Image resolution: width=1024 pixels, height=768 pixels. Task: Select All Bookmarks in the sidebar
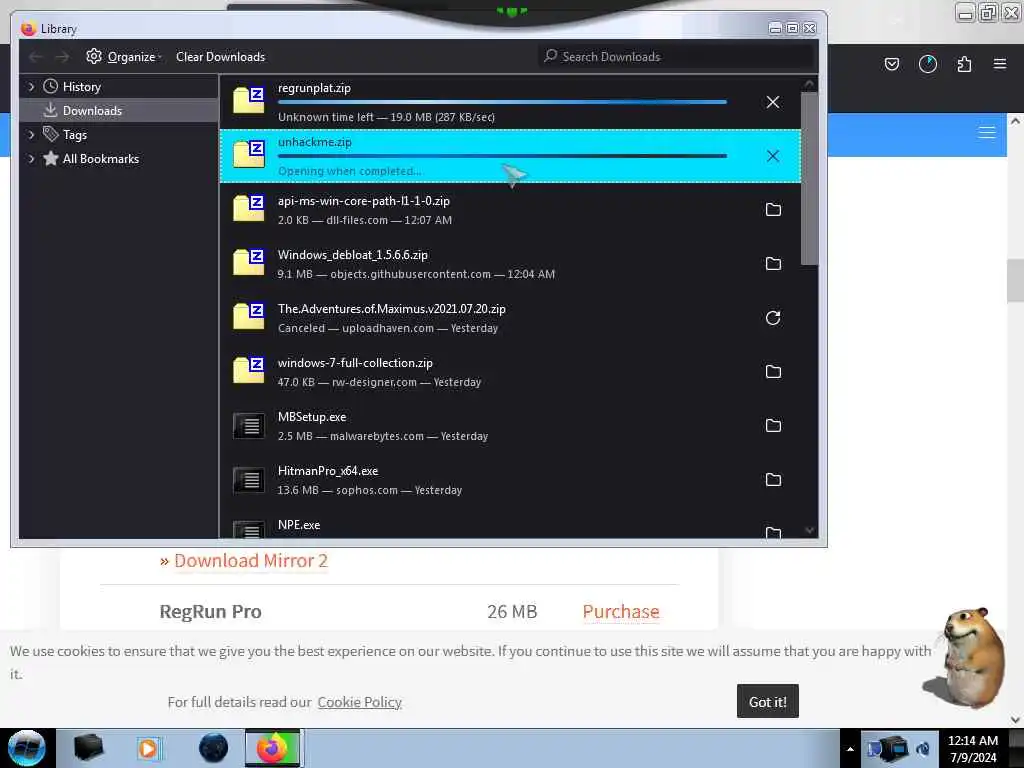coord(119,159)
